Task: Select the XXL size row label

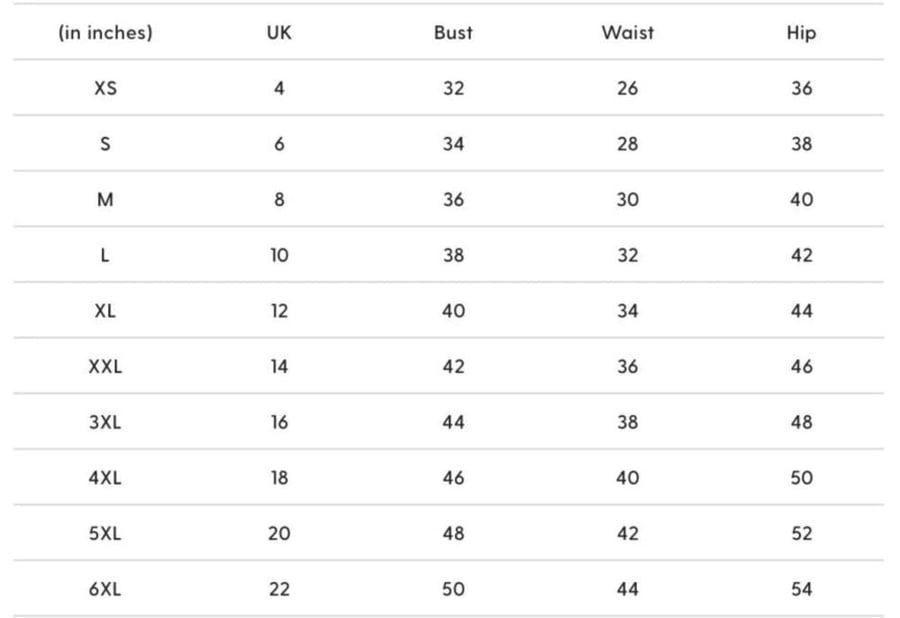Action: 105,367
